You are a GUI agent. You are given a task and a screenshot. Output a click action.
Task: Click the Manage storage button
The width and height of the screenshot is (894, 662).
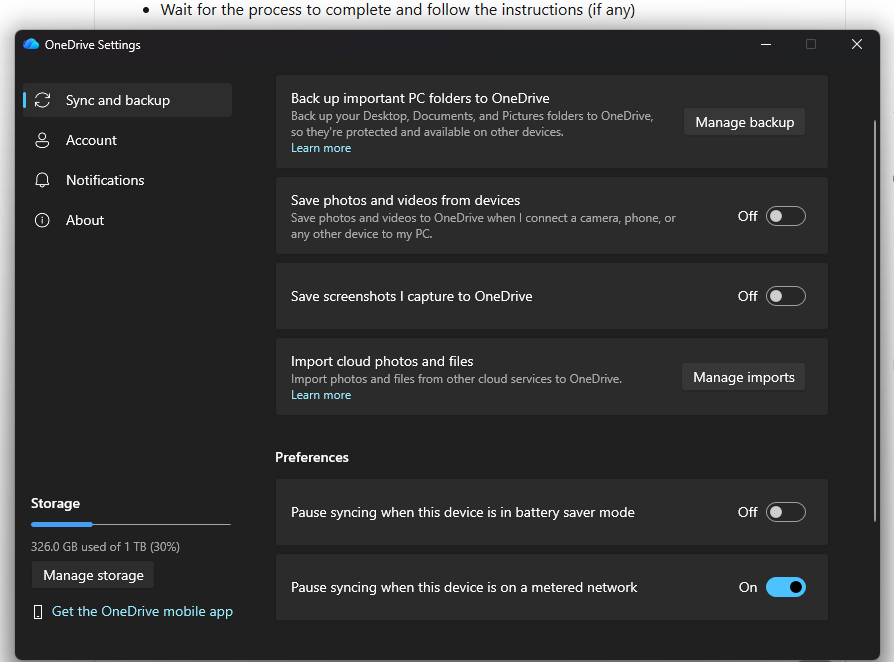point(93,575)
